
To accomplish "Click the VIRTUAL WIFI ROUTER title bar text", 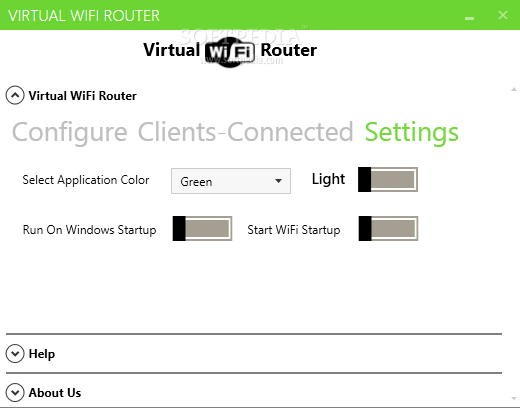I will click(84, 16).
